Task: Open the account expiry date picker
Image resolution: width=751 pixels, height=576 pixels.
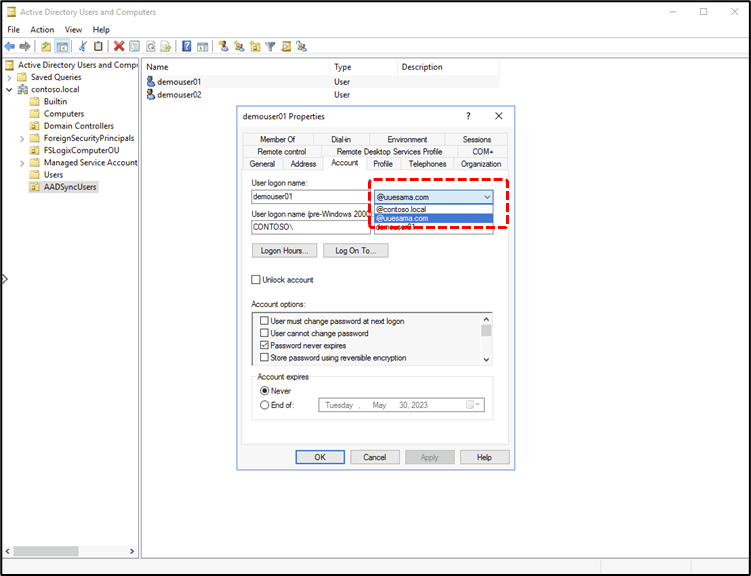Action: pos(473,405)
